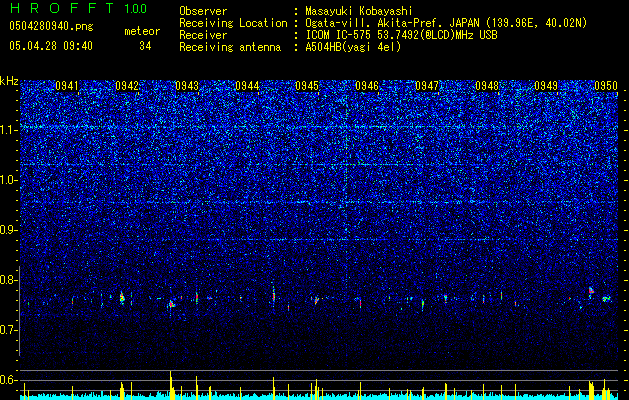This screenshot has width=629, height=400.
Task: Click the 1.0 kHz axis label
Action: 8,180
